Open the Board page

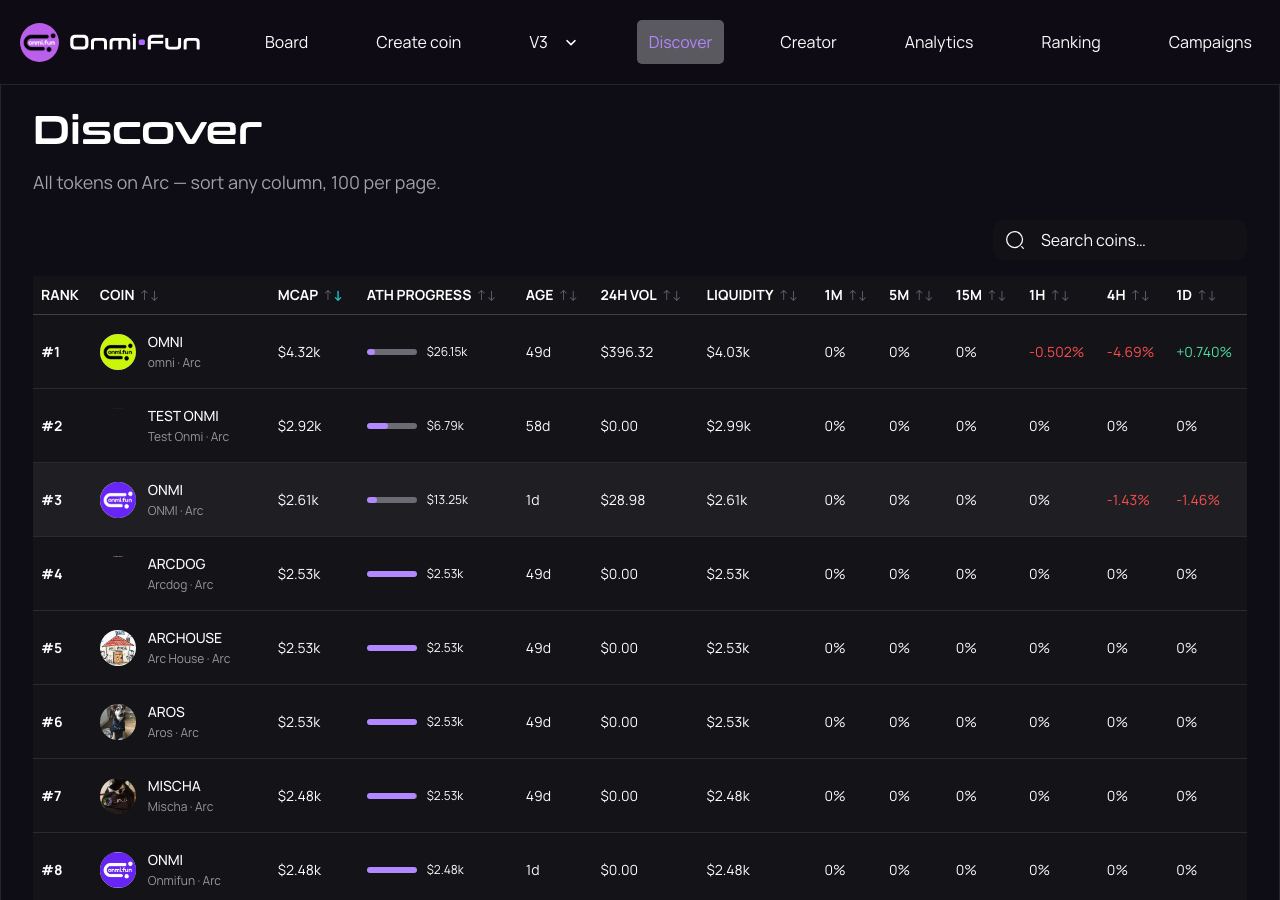tap(286, 42)
